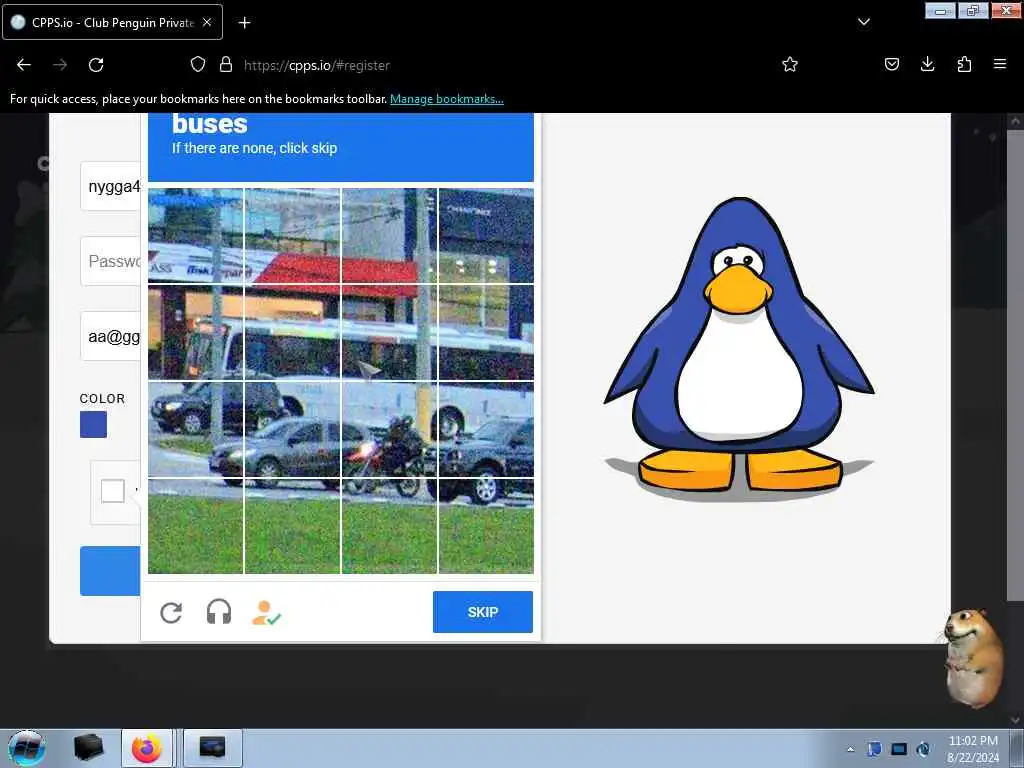
Task: Open the clock showing 11:02 PM
Action: pyautogui.click(x=973, y=749)
